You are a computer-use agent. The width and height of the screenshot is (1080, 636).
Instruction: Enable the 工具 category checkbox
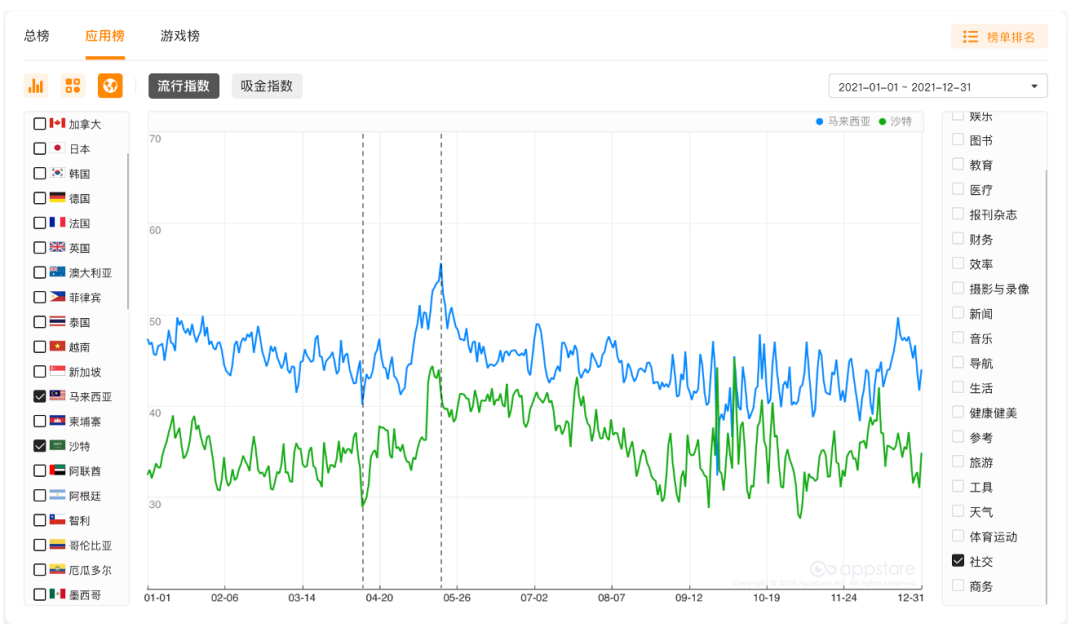pos(958,487)
